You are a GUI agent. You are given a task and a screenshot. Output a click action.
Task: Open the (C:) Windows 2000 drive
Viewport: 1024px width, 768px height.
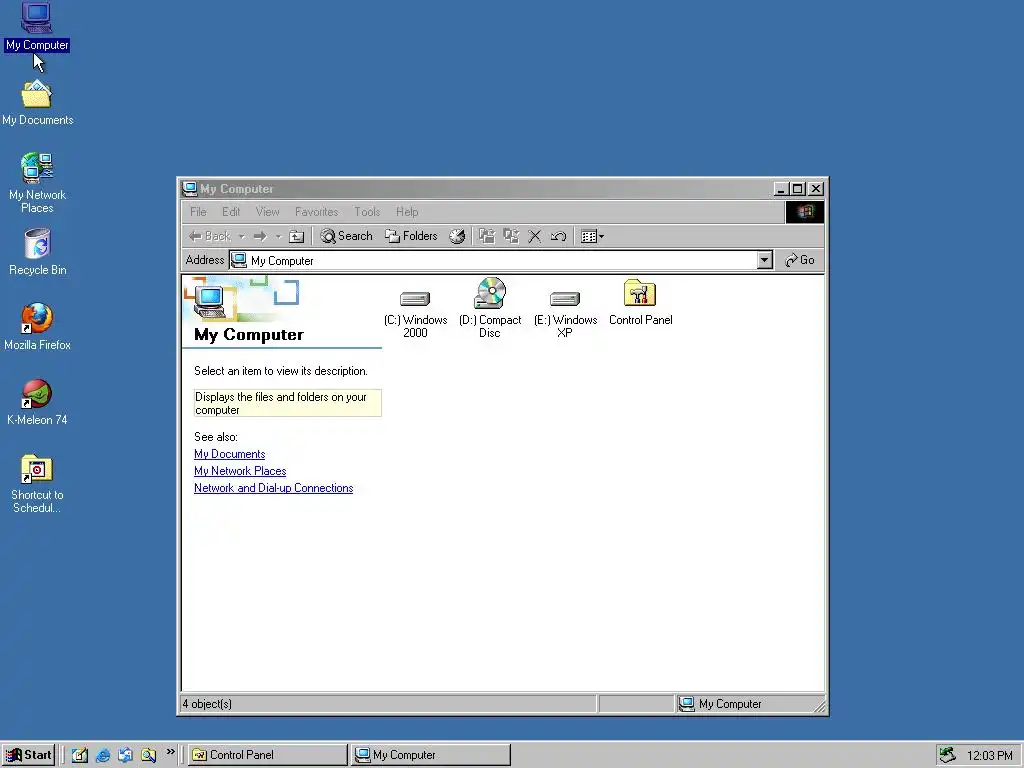click(415, 313)
